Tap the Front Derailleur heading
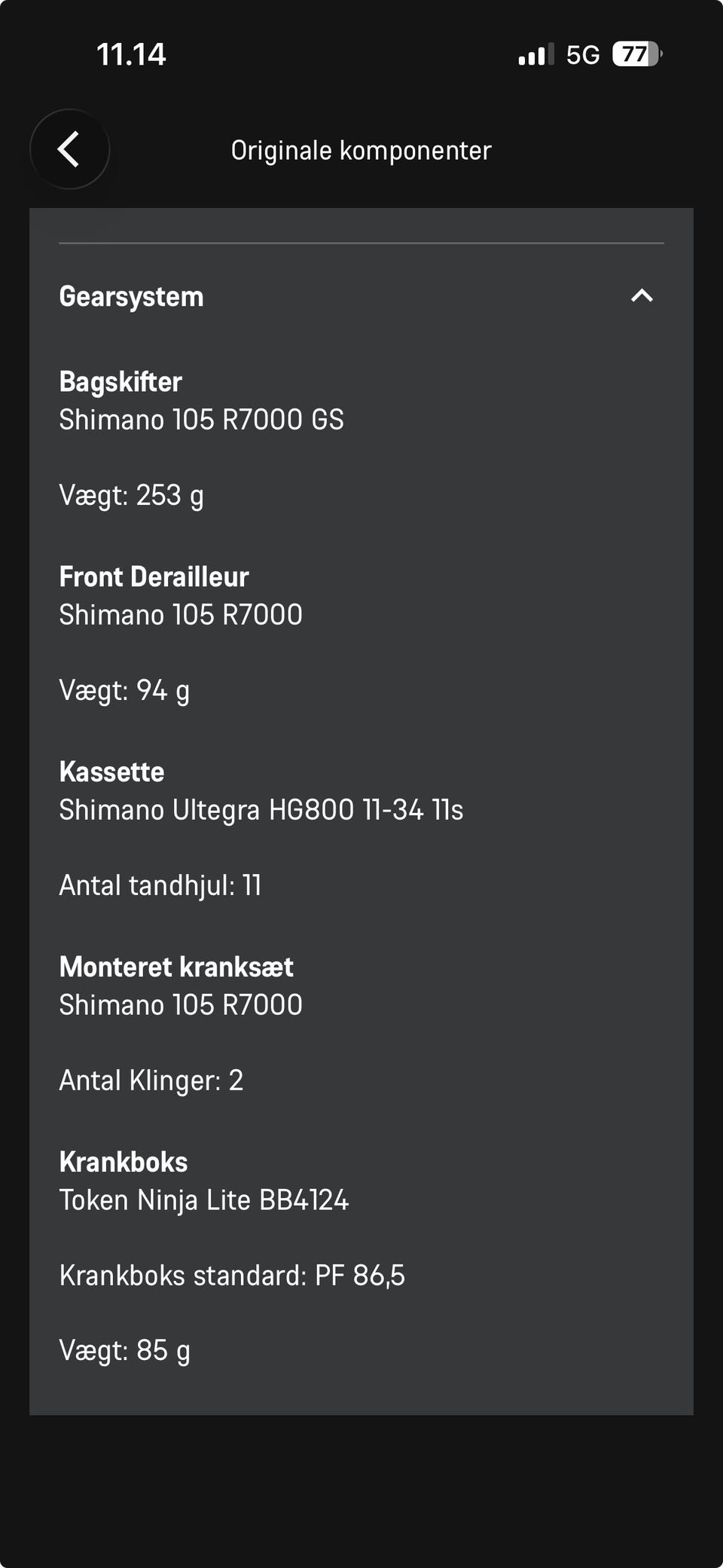The width and height of the screenshot is (723, 1568). (154, 577)
